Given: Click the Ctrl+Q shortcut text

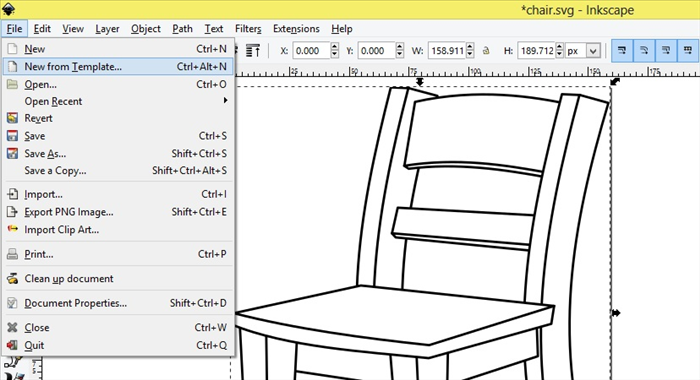Looking at the screenshot, I should pos(212,345).
